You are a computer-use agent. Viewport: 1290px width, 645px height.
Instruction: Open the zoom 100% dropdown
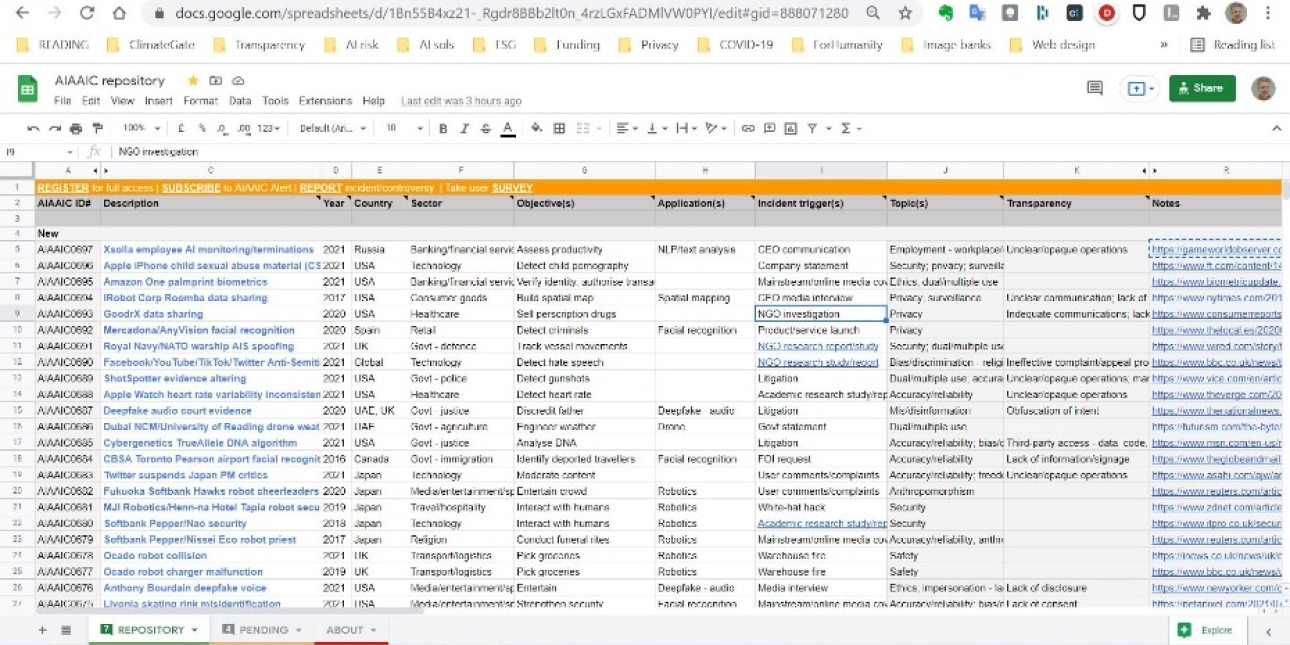point(141,128)
